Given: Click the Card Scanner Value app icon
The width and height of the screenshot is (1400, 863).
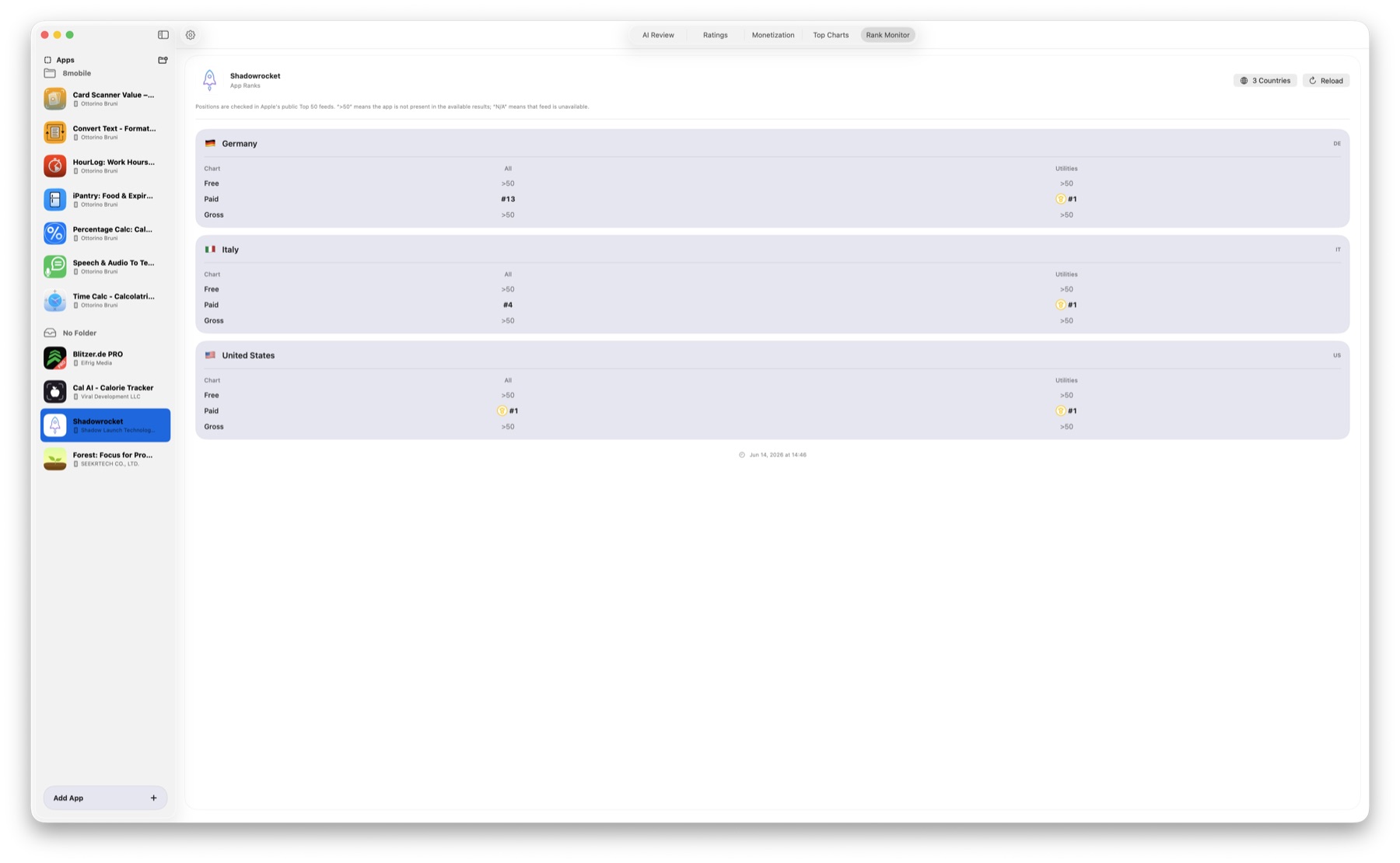Looking at the screenshot, I should coord(54,99).
